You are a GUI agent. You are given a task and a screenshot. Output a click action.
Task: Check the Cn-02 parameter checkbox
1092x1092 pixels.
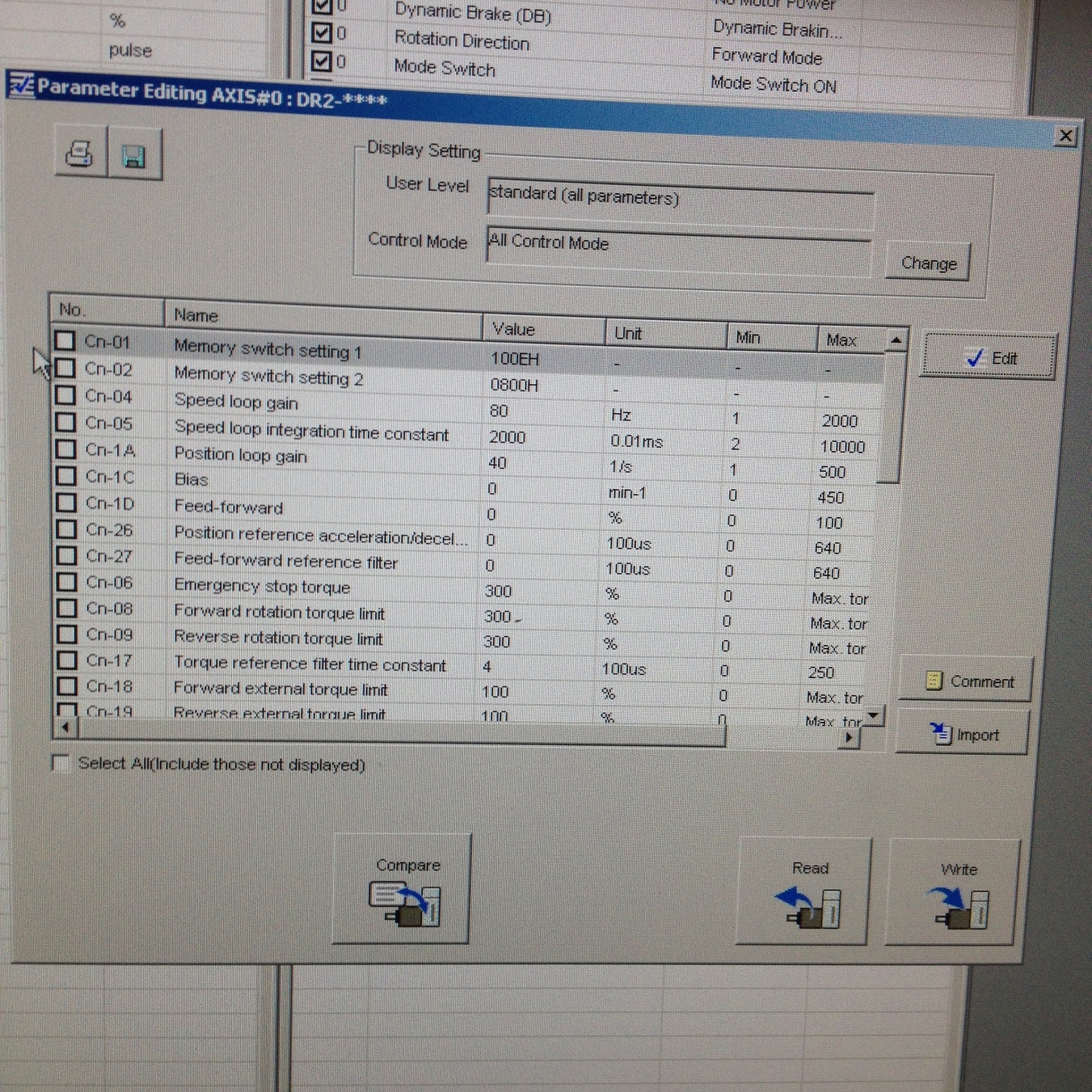pyautogui.click(x=64, y=368)
